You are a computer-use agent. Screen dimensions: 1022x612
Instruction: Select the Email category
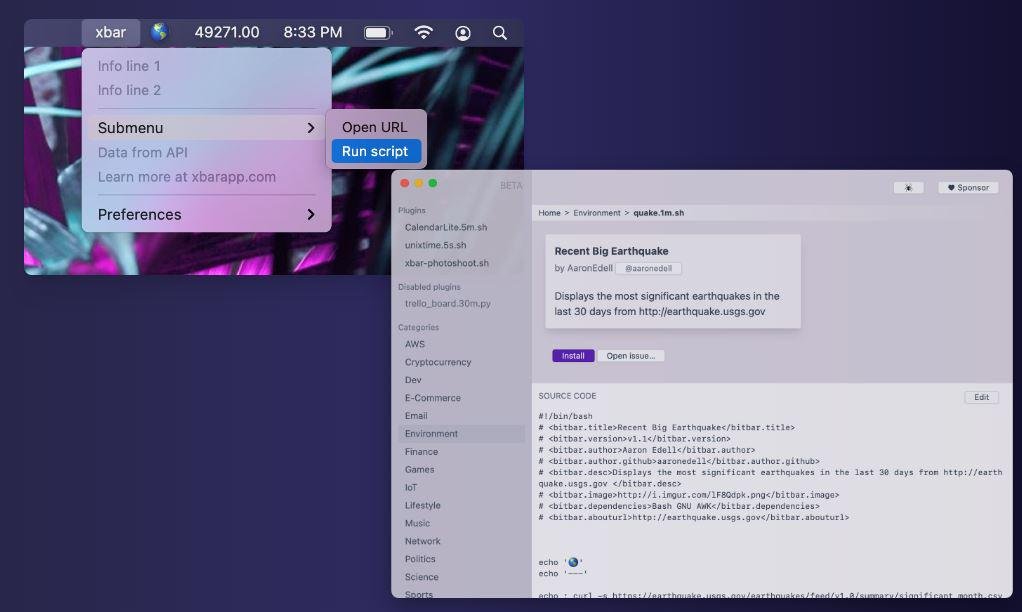pyautogui.click(x=416, y=416)
